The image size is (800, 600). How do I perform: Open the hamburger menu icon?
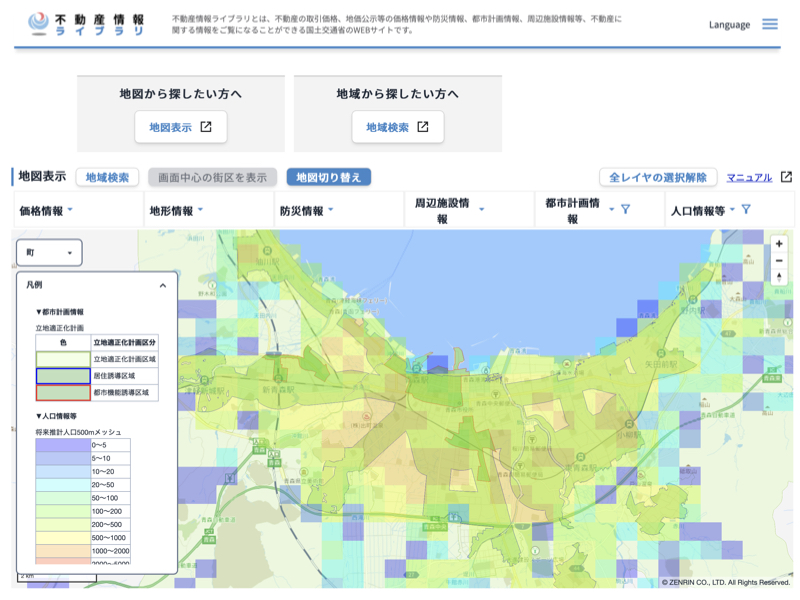[770, 24]
